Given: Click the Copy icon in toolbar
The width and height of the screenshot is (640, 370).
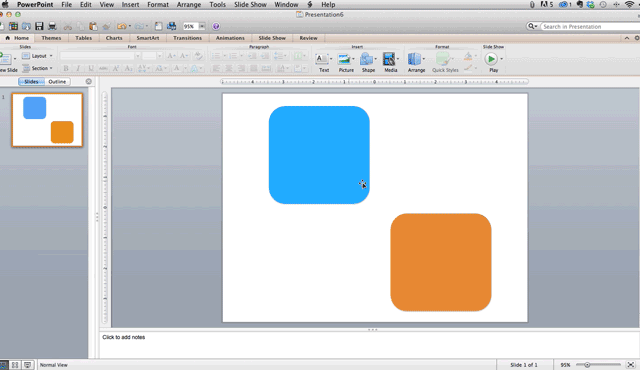Looking at the screenshot, I should (x=80, y=27).
